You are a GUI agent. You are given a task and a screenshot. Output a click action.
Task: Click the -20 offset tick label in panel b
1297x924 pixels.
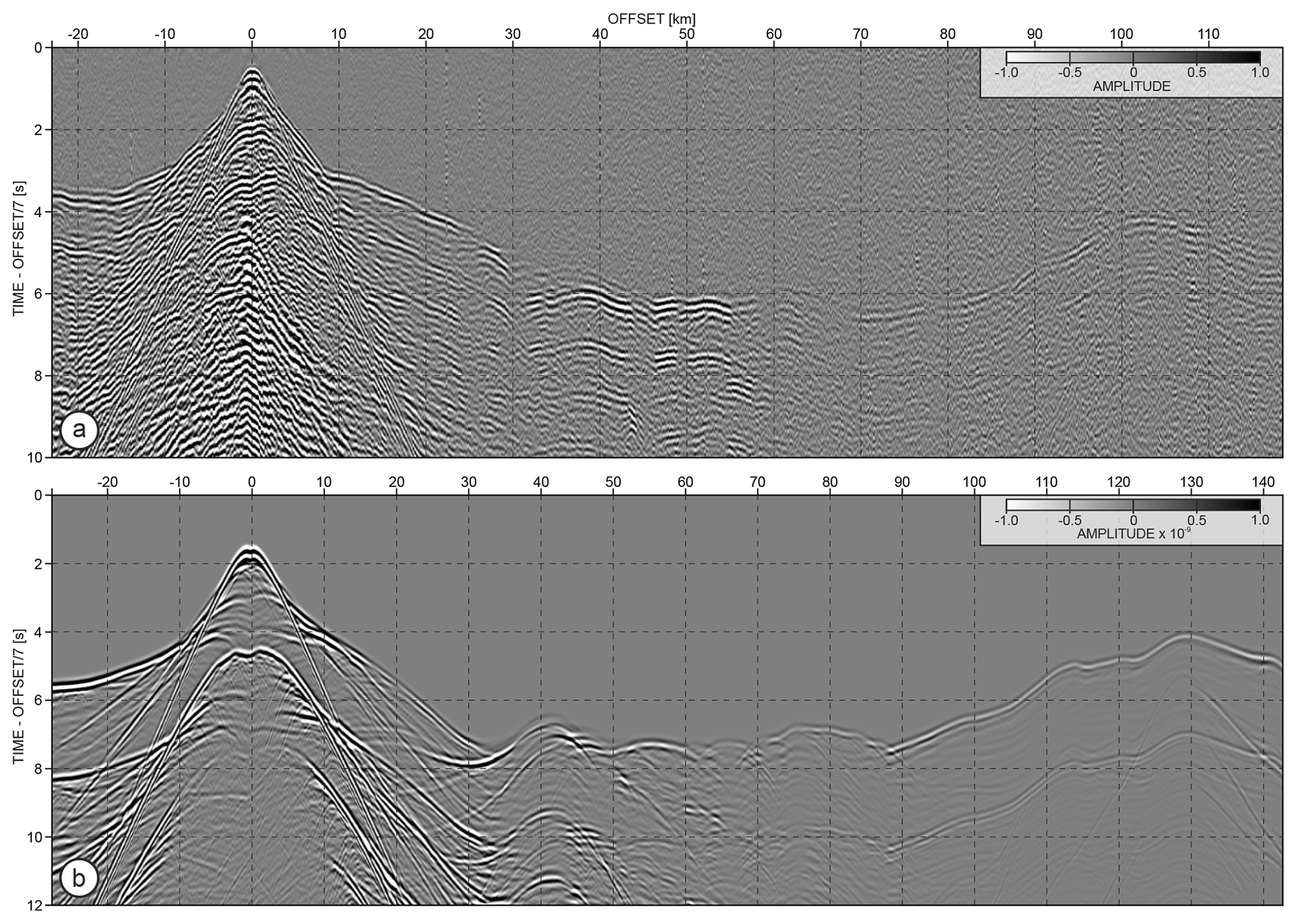[x=107, y=482]
